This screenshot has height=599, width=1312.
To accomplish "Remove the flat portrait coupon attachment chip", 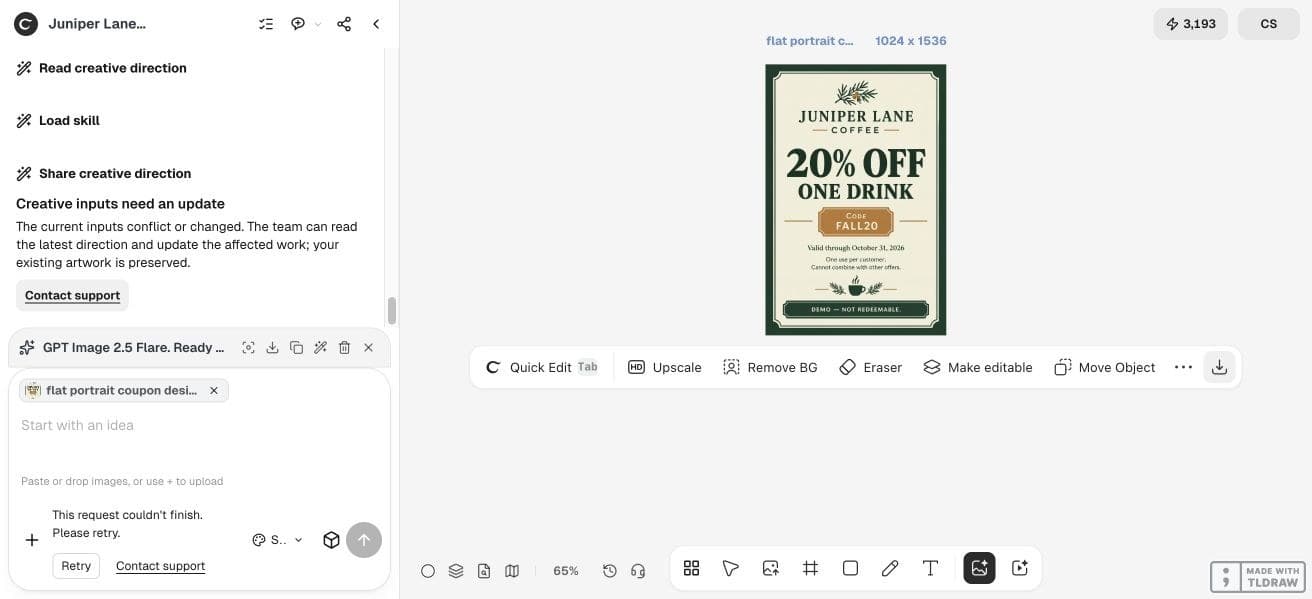I will 213,391.
